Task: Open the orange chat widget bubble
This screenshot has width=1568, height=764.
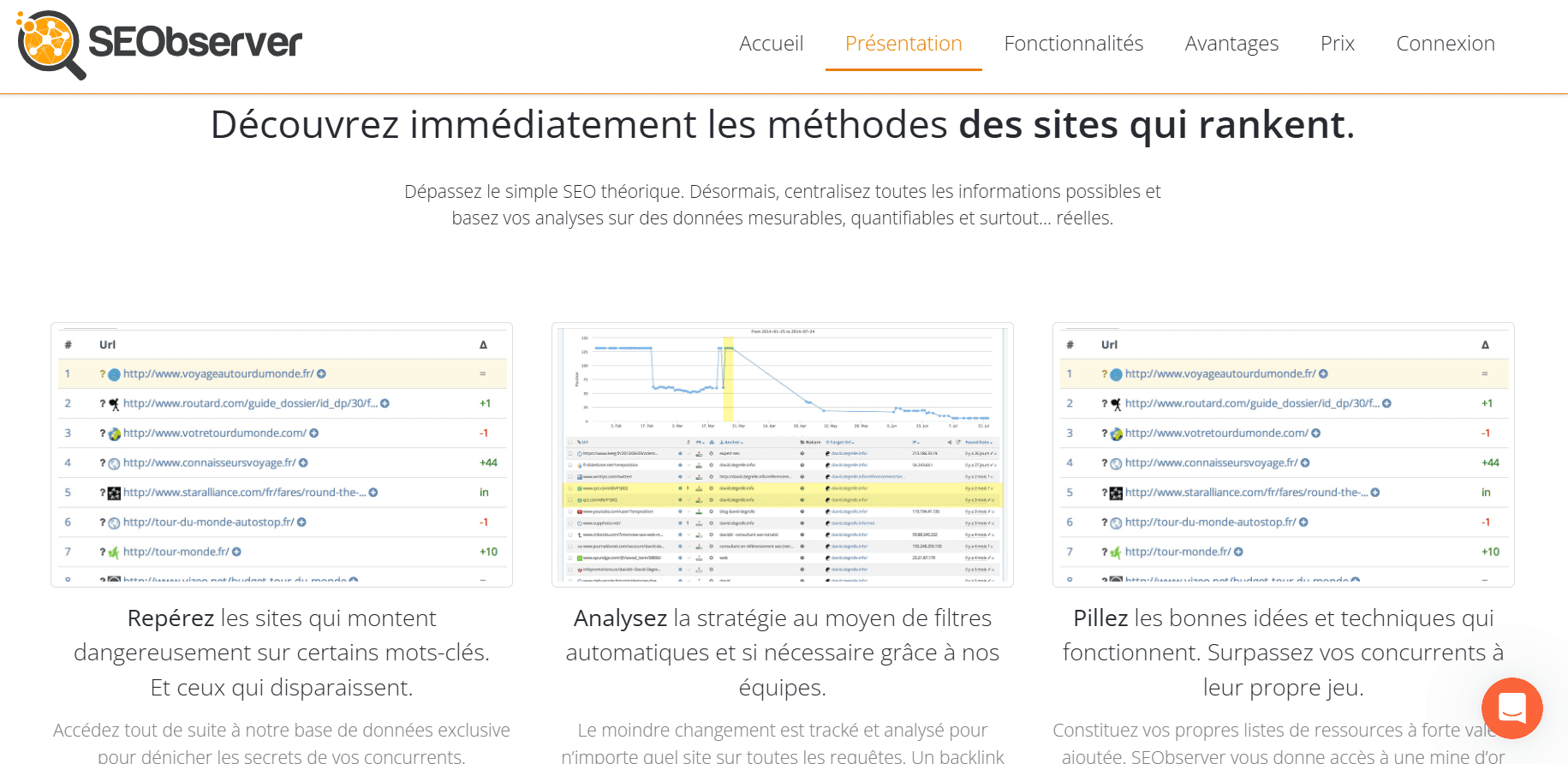Action: (x=1511, y=708)
